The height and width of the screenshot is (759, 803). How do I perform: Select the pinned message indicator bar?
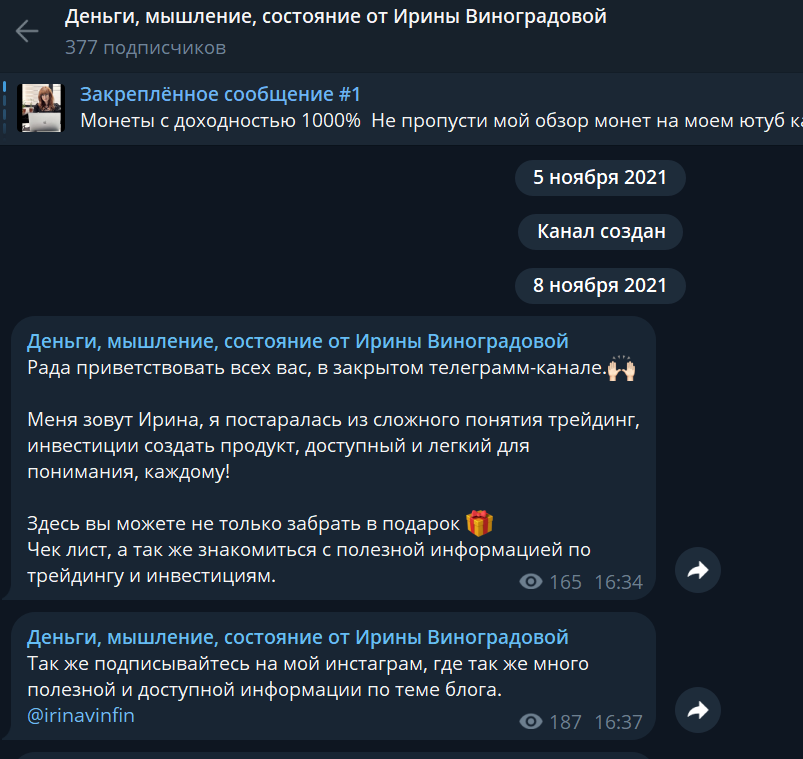click(x=5, y=108)
